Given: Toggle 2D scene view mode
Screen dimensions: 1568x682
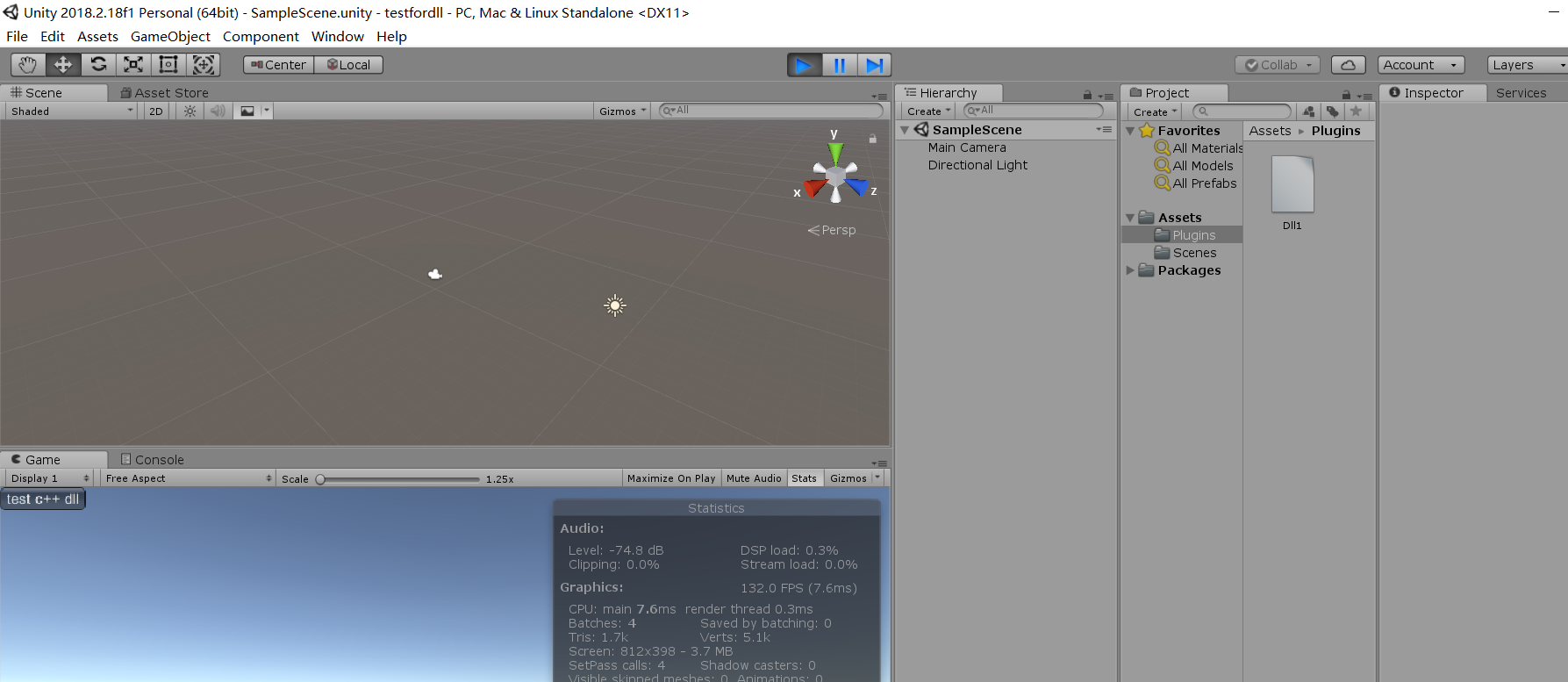Looking at the screenshot, I should (x=156, y=111).
